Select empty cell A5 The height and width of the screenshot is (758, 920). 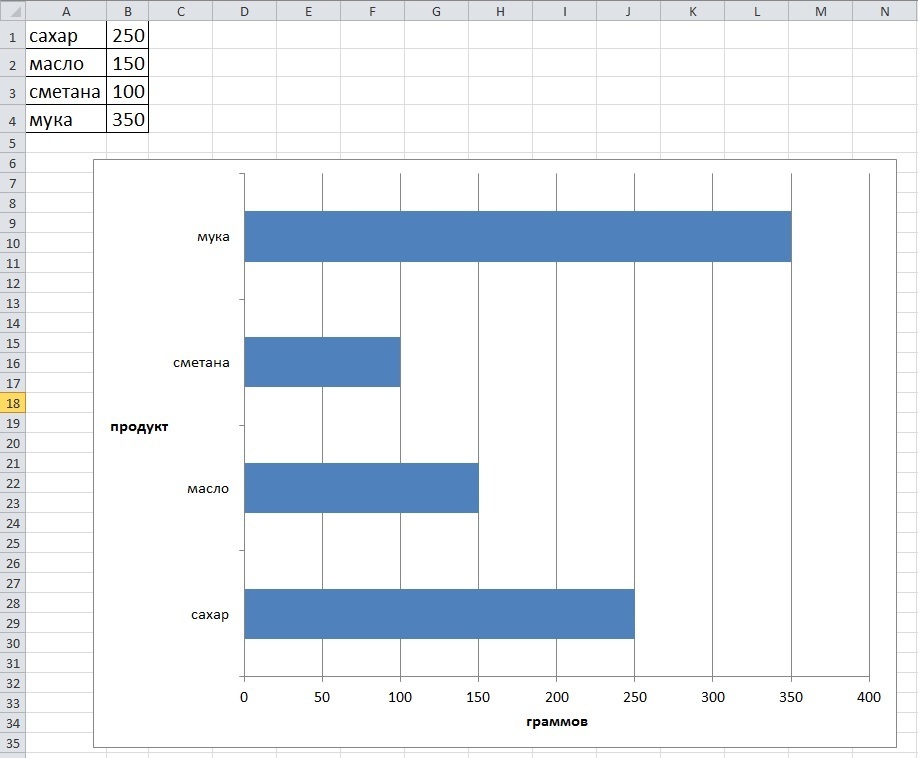pyautogui.click(x=66, y=143)
